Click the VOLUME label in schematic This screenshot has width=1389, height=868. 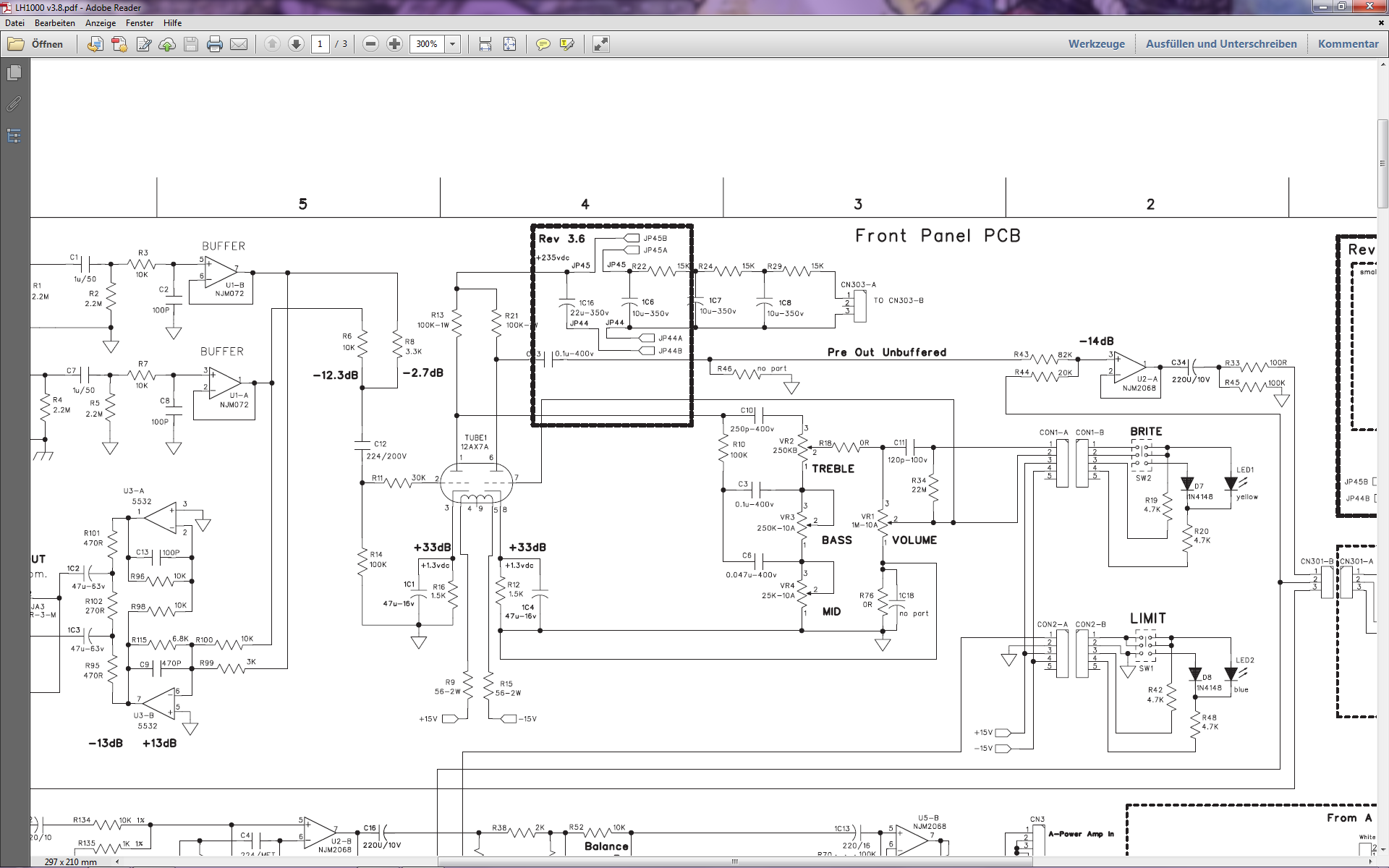[x=914, y=540]
